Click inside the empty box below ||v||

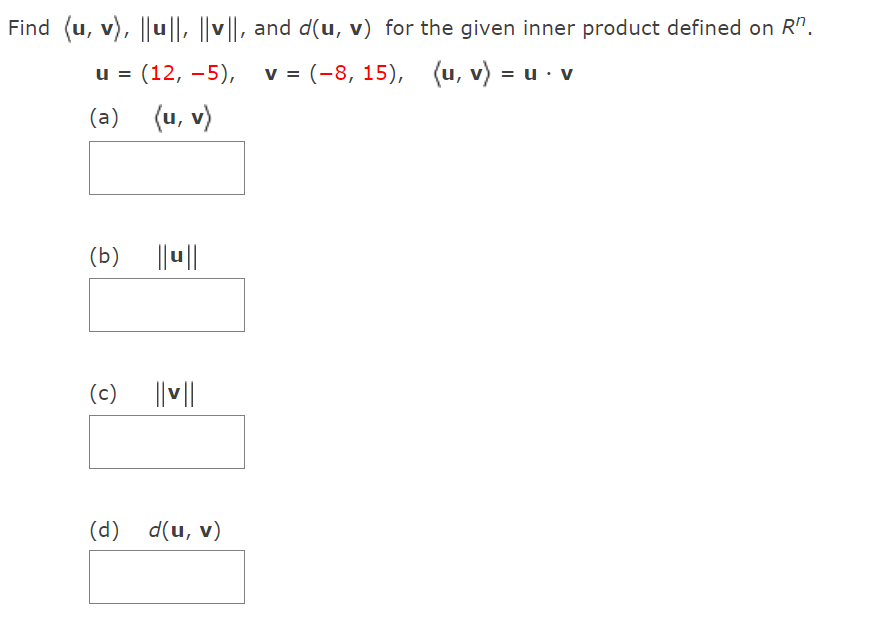[166, 441]
